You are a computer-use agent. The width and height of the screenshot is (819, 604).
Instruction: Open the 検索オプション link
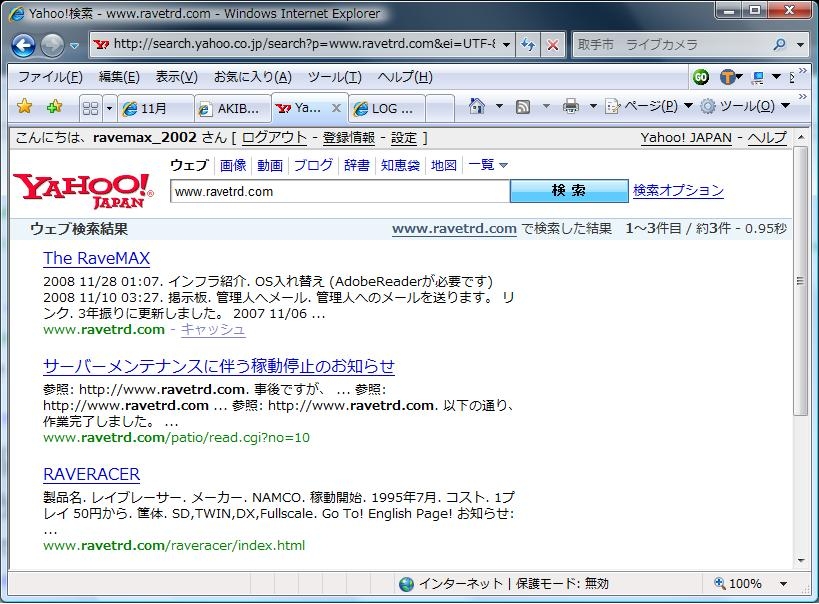click(x=678, y=190)
